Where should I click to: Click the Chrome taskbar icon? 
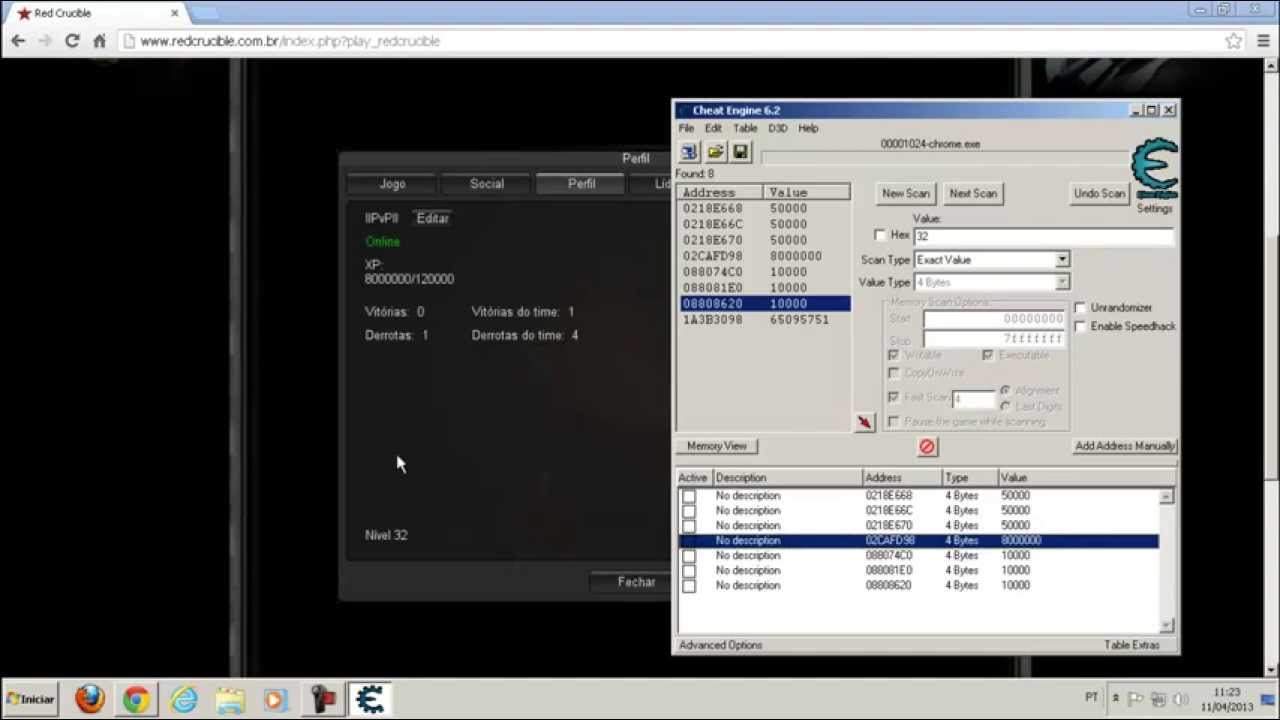[136, 699]
